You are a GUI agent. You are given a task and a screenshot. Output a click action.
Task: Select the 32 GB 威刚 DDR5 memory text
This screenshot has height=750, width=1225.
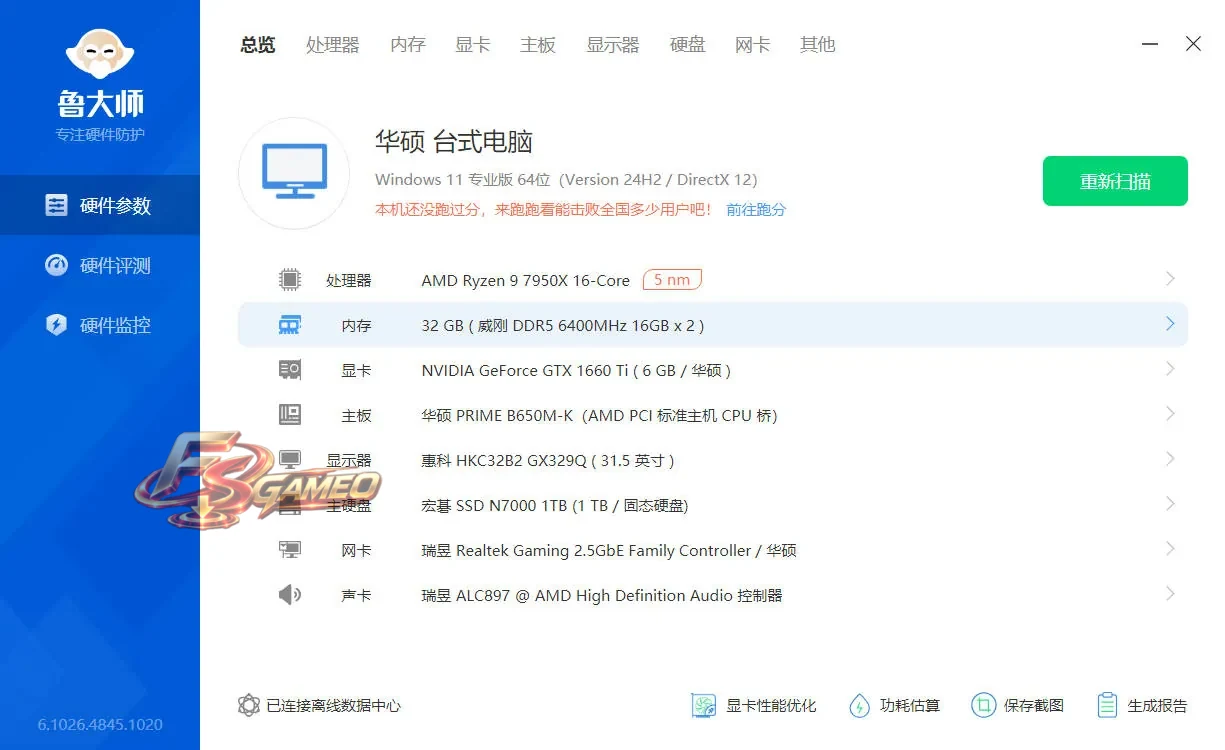pyautogui.click(x=563, y=326)
